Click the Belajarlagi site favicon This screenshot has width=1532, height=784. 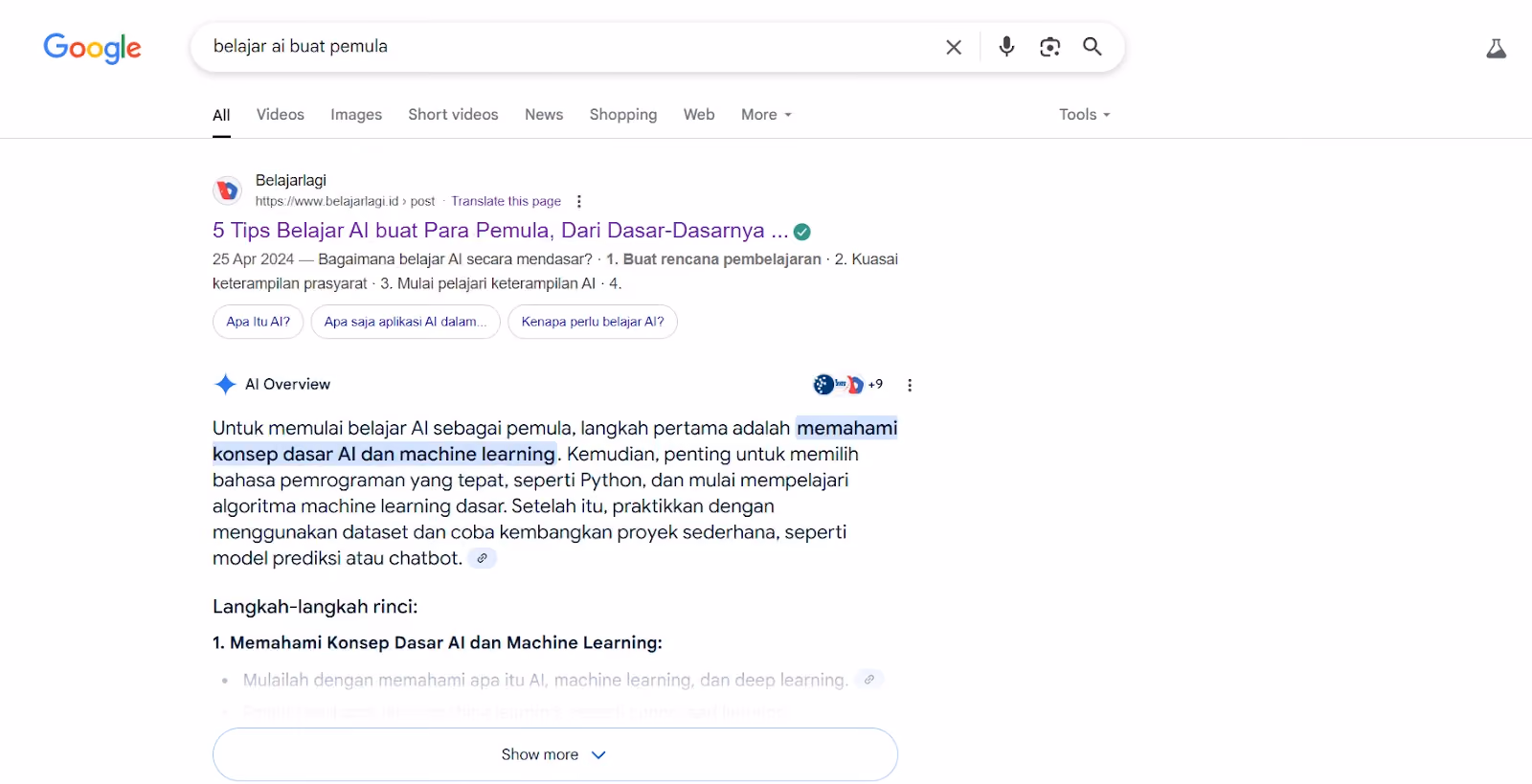coord(227,190)
